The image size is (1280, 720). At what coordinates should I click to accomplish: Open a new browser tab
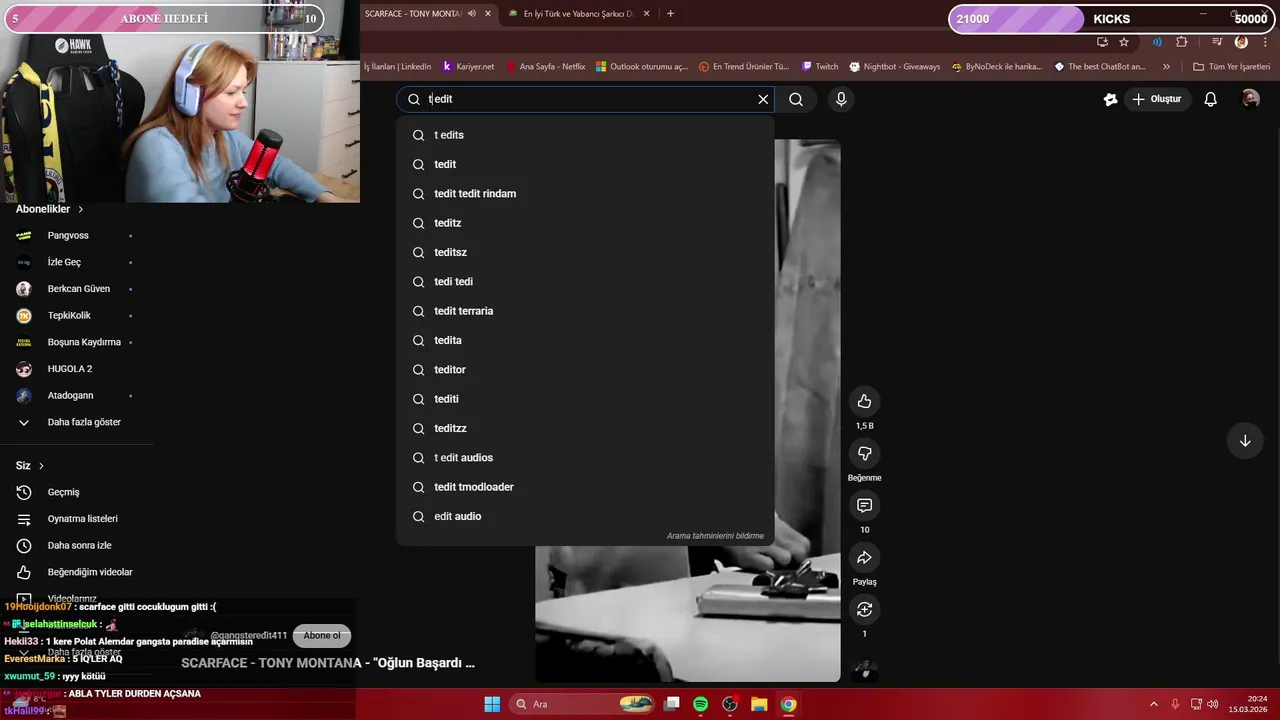(x=670, y=14)
